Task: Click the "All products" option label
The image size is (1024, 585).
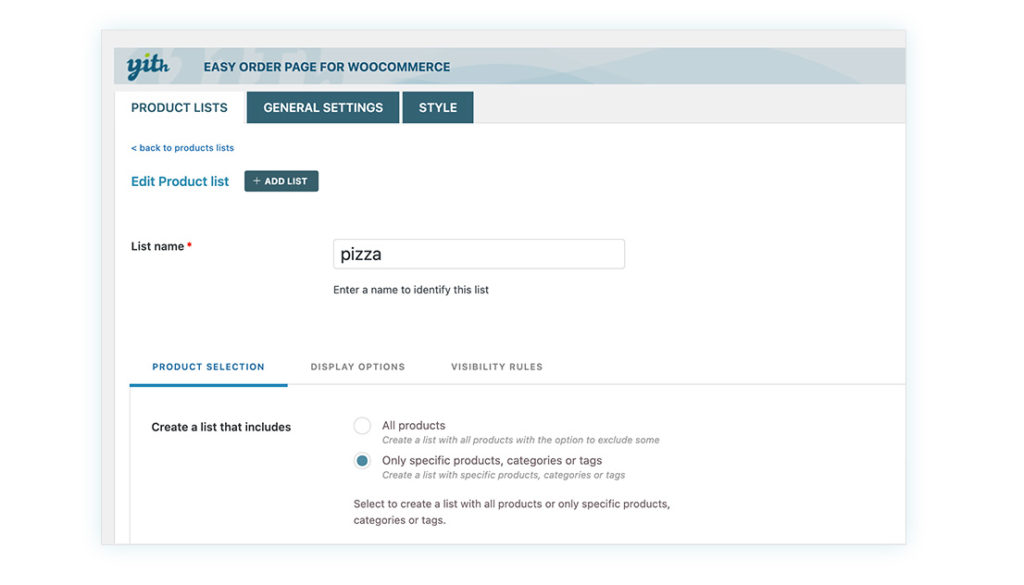Action: click(413, 425)
